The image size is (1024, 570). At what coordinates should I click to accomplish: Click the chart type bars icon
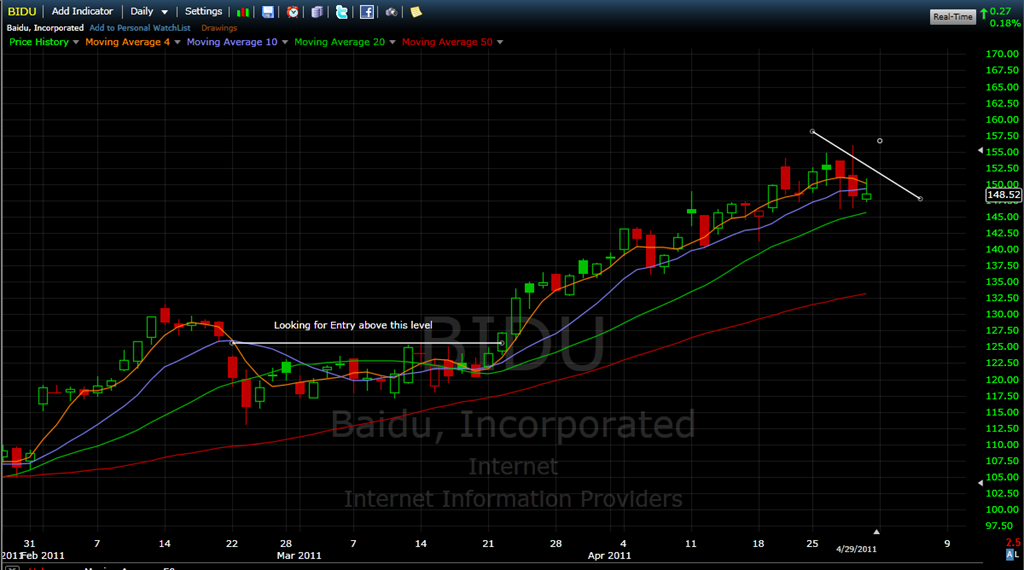tap(243, 12)
